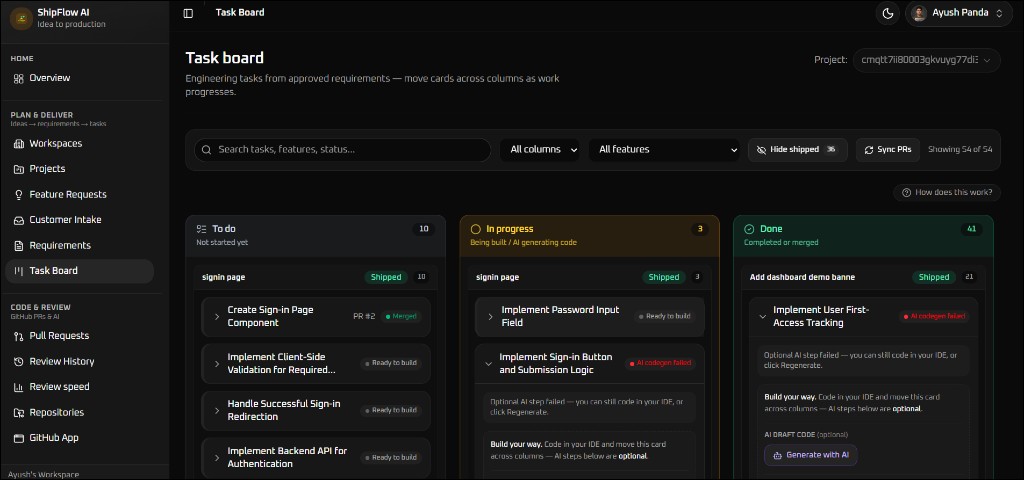The height and width of the screenshot is (480, 1024).
Task: Expand Implement Client-Side Validation card
Action: point(217,364)
